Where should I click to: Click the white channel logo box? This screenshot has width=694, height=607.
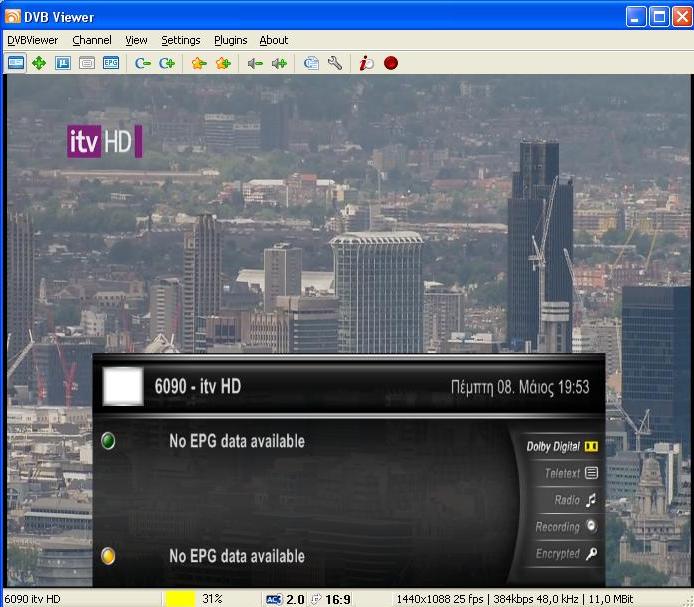(123, 386)
